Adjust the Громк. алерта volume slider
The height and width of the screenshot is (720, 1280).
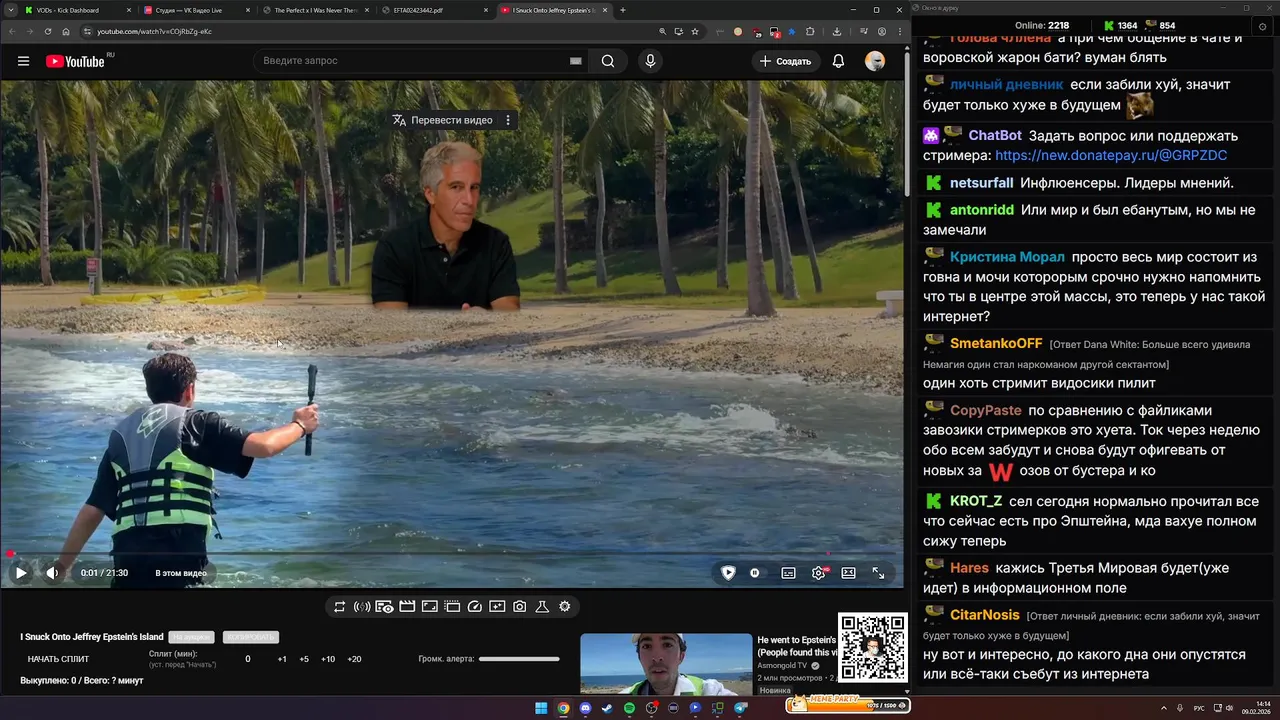coord(519,659)
